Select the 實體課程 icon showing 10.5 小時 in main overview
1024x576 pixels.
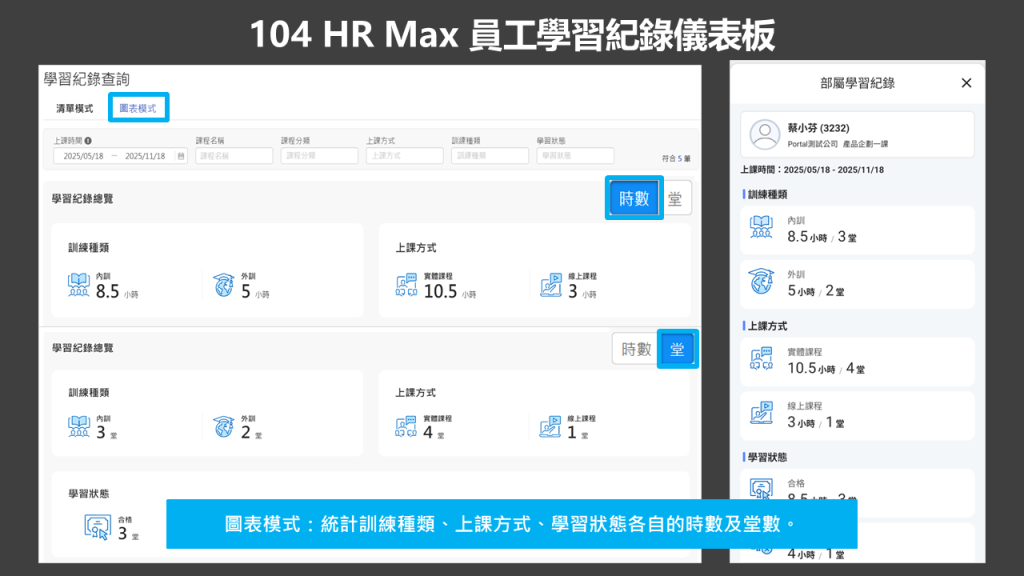tap(406, 286)
